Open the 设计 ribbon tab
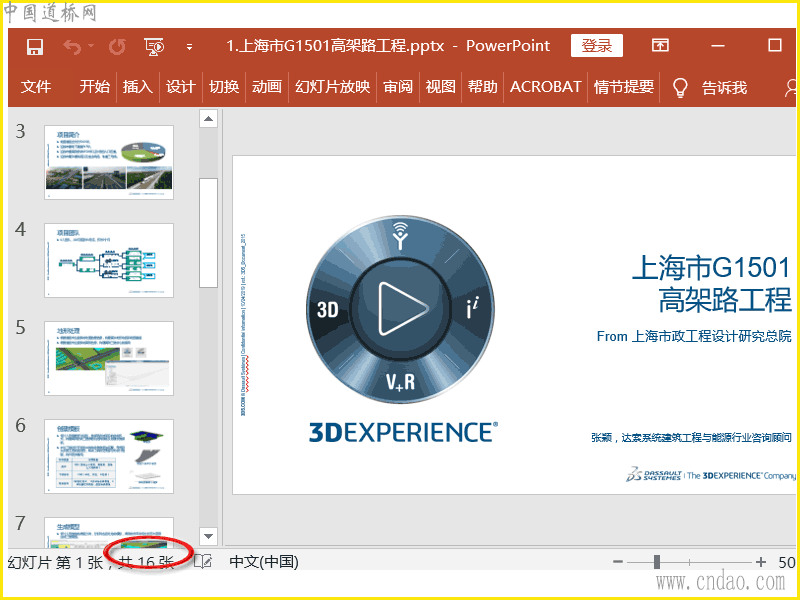 181,87
